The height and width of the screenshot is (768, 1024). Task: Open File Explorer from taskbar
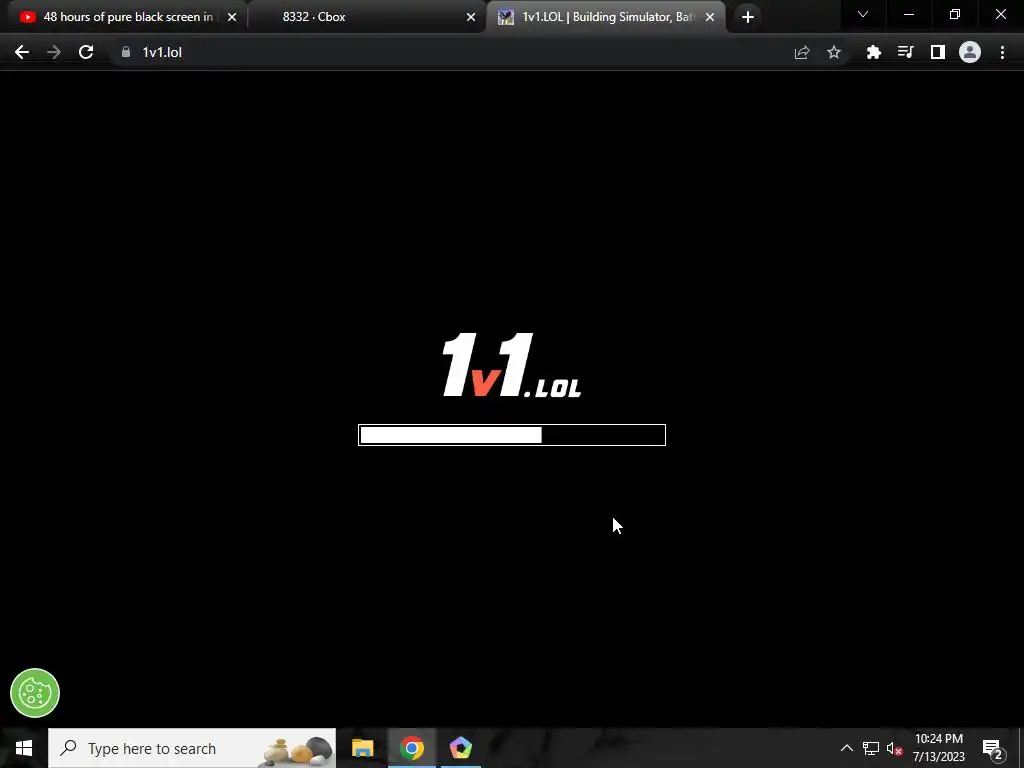coord(362,748)
